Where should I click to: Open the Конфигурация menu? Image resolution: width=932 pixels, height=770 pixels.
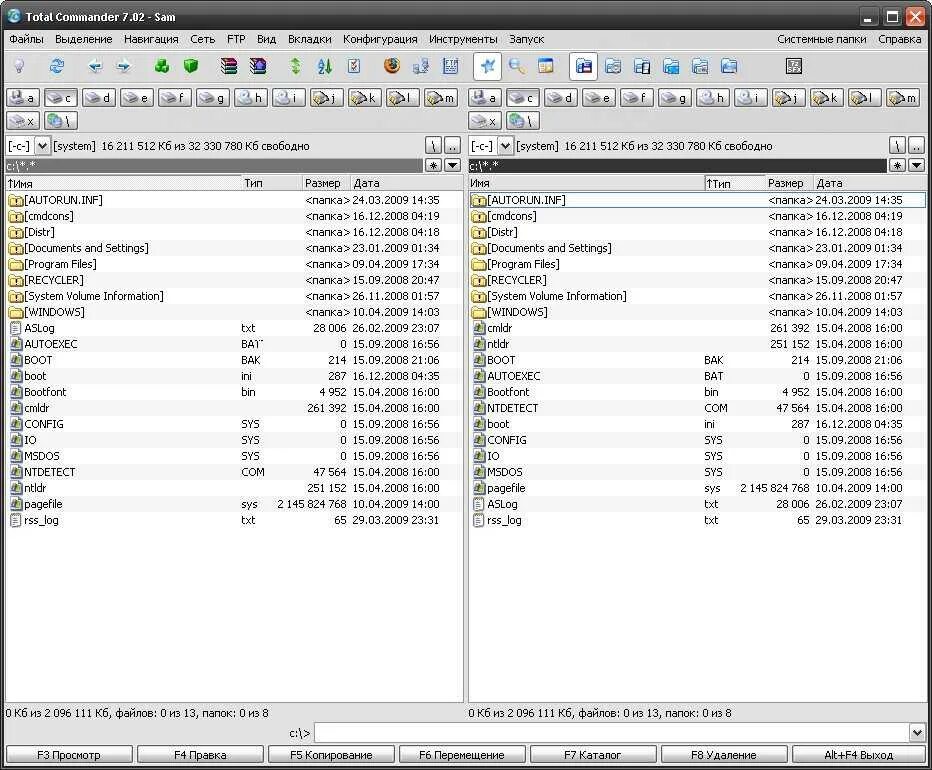click(x=380, y=39)
